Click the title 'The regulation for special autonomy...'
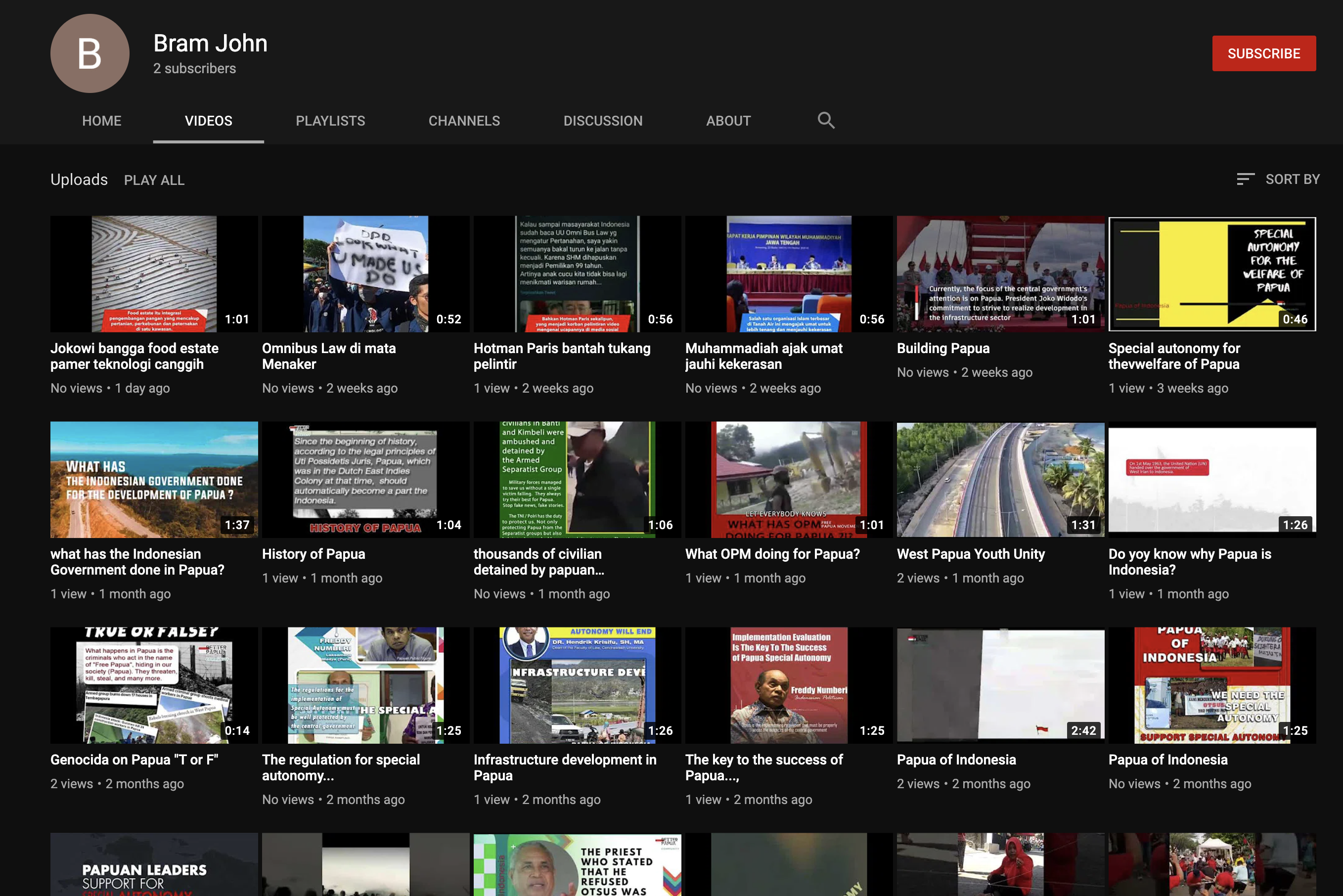This screenshot has height=896, width=1343. (341, 767)
